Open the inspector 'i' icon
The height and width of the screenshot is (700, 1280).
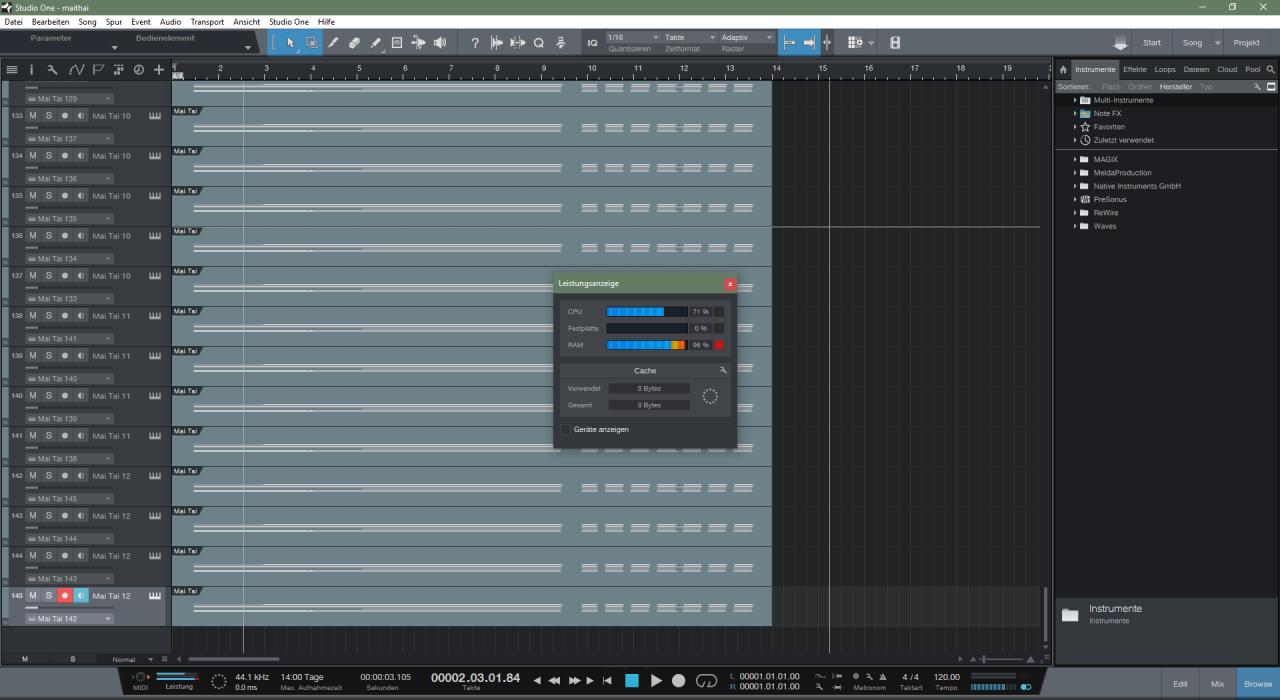click(31, 70)
